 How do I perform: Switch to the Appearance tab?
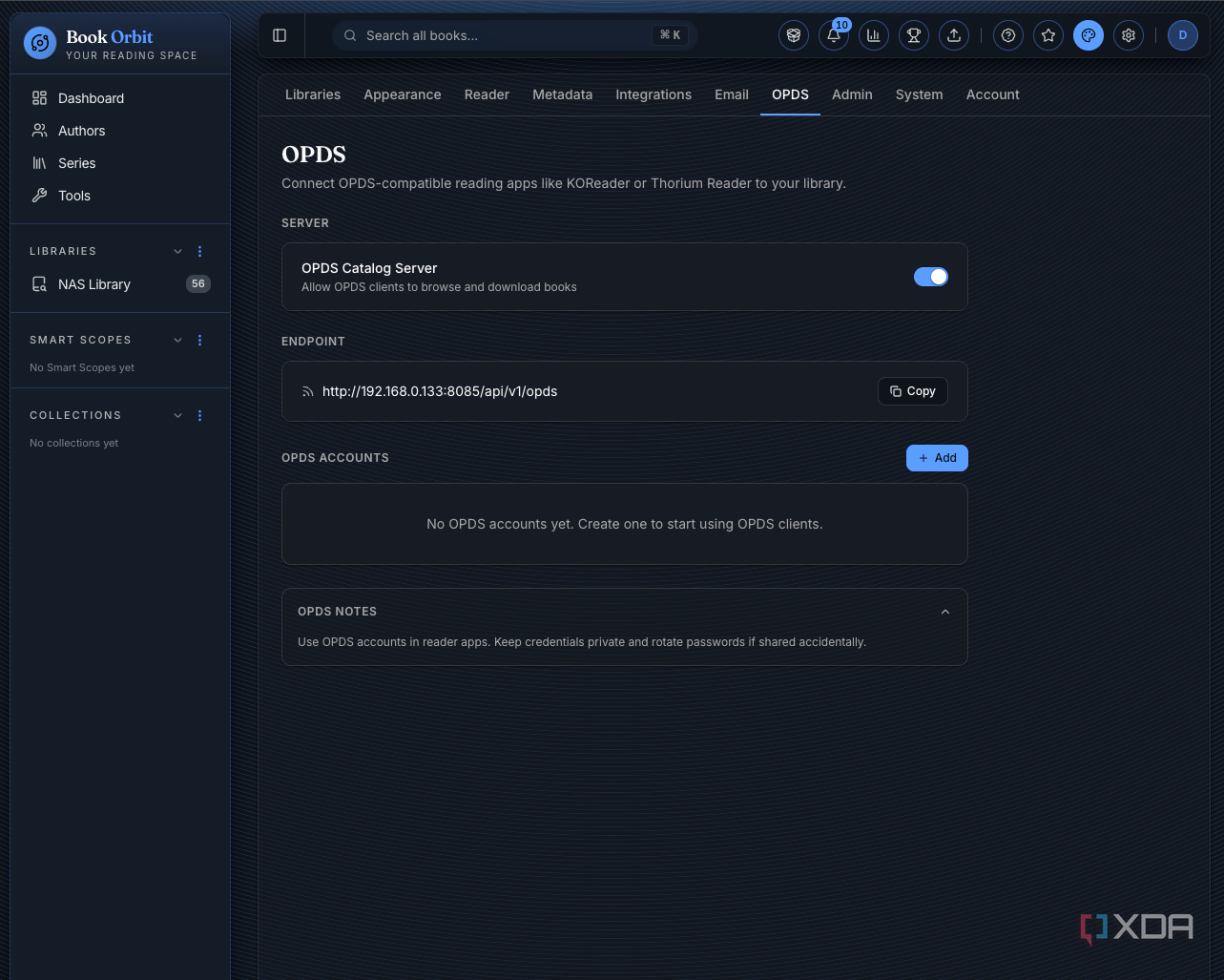pyautogui.click(x=403, y=94)
